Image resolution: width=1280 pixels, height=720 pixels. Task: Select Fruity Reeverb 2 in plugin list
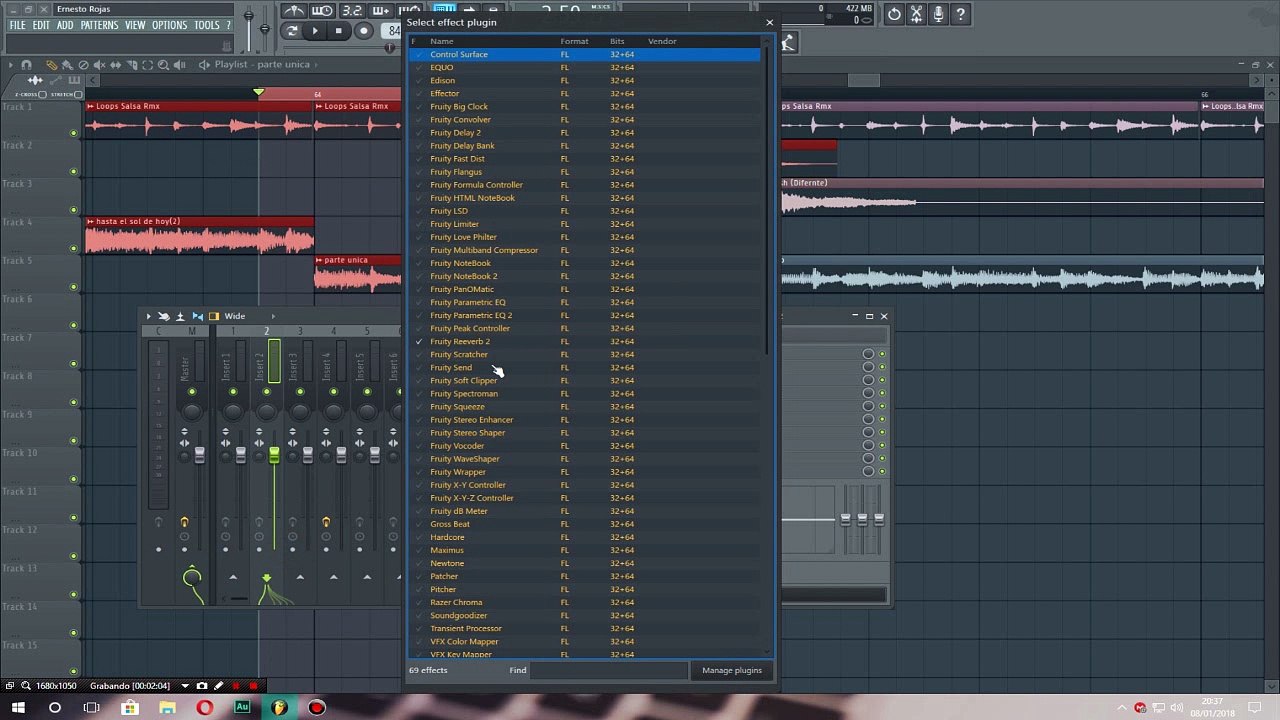585,341
